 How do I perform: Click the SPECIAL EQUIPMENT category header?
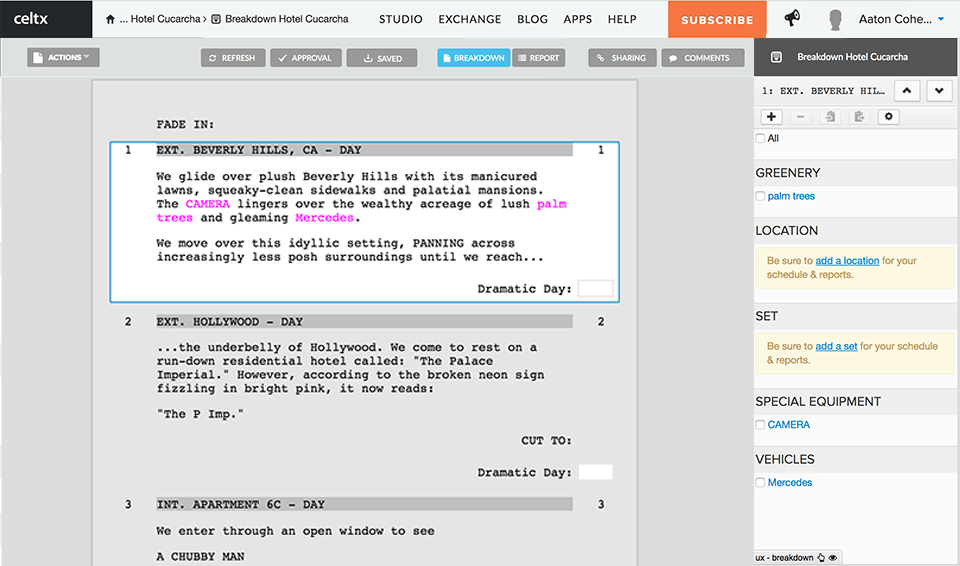(x=818, y=401)
